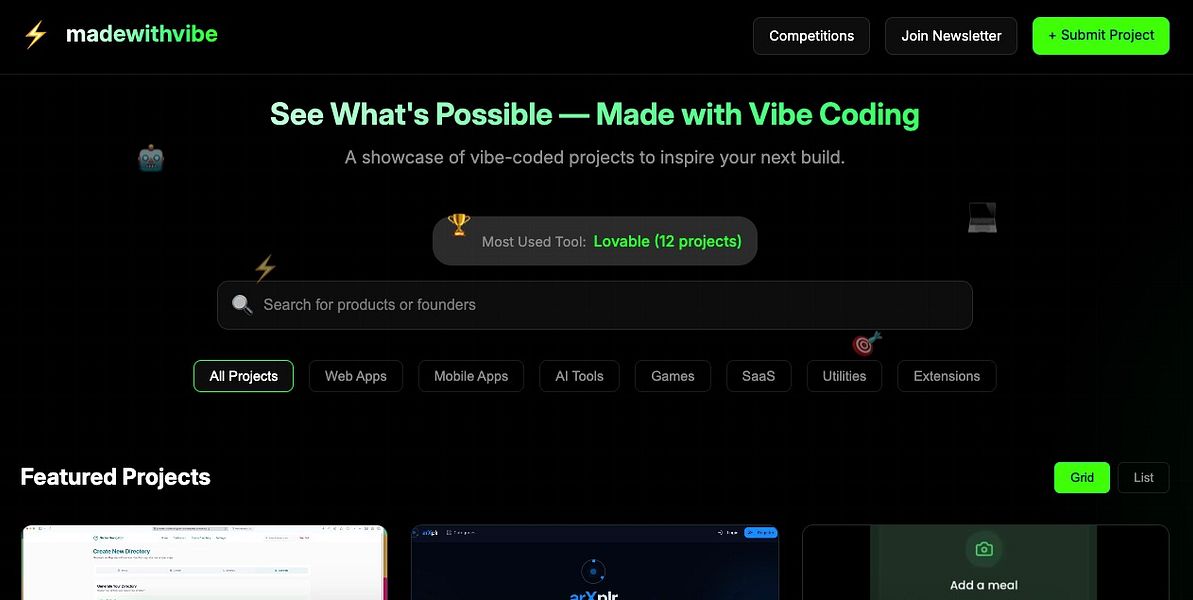Click Join Newsletter

point(950,35)
